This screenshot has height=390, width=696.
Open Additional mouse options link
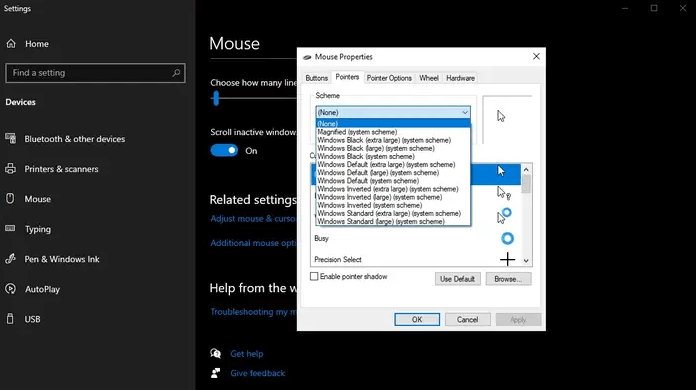point(253,243)
